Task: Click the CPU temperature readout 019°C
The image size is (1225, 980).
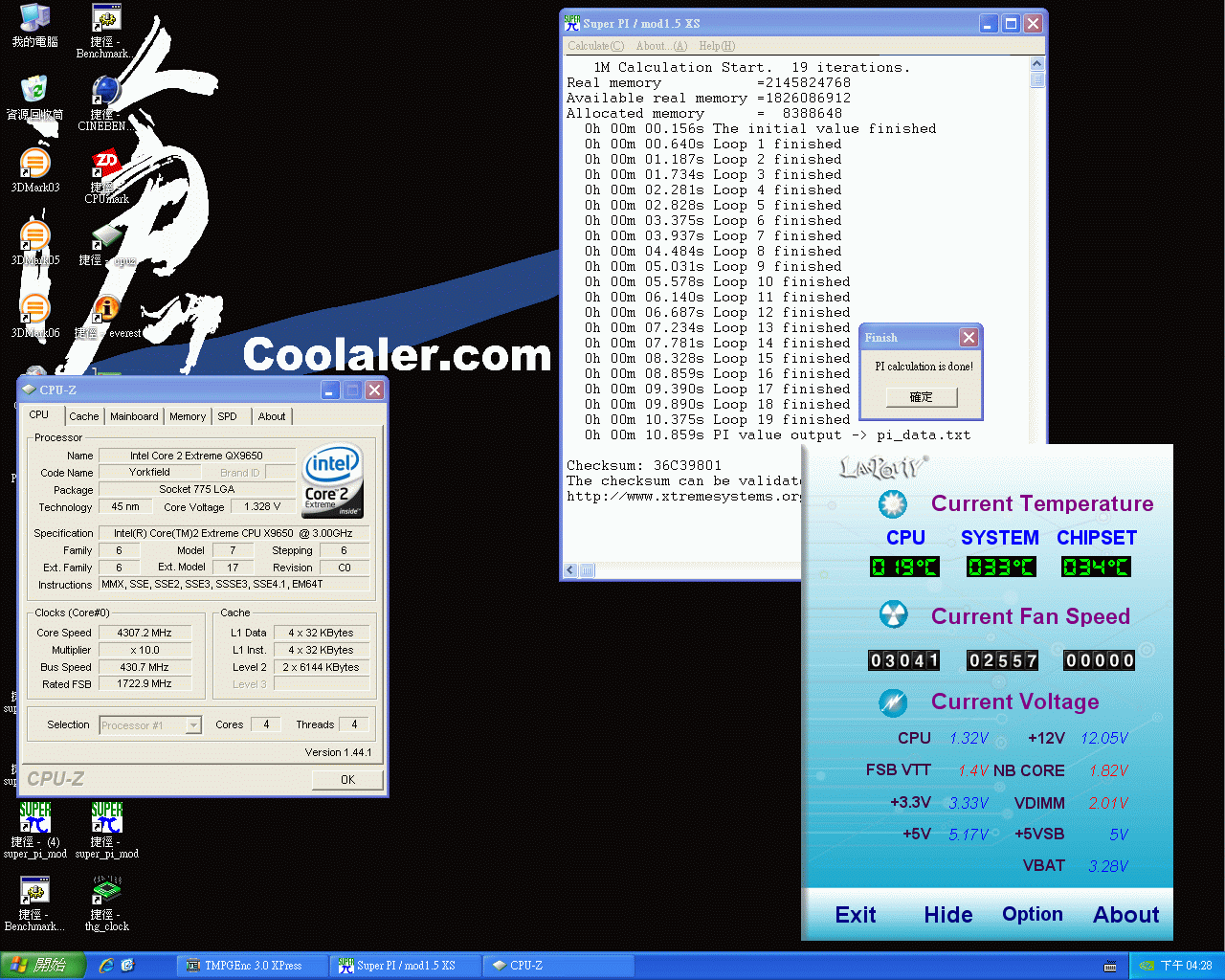Action: pos(904,567)
